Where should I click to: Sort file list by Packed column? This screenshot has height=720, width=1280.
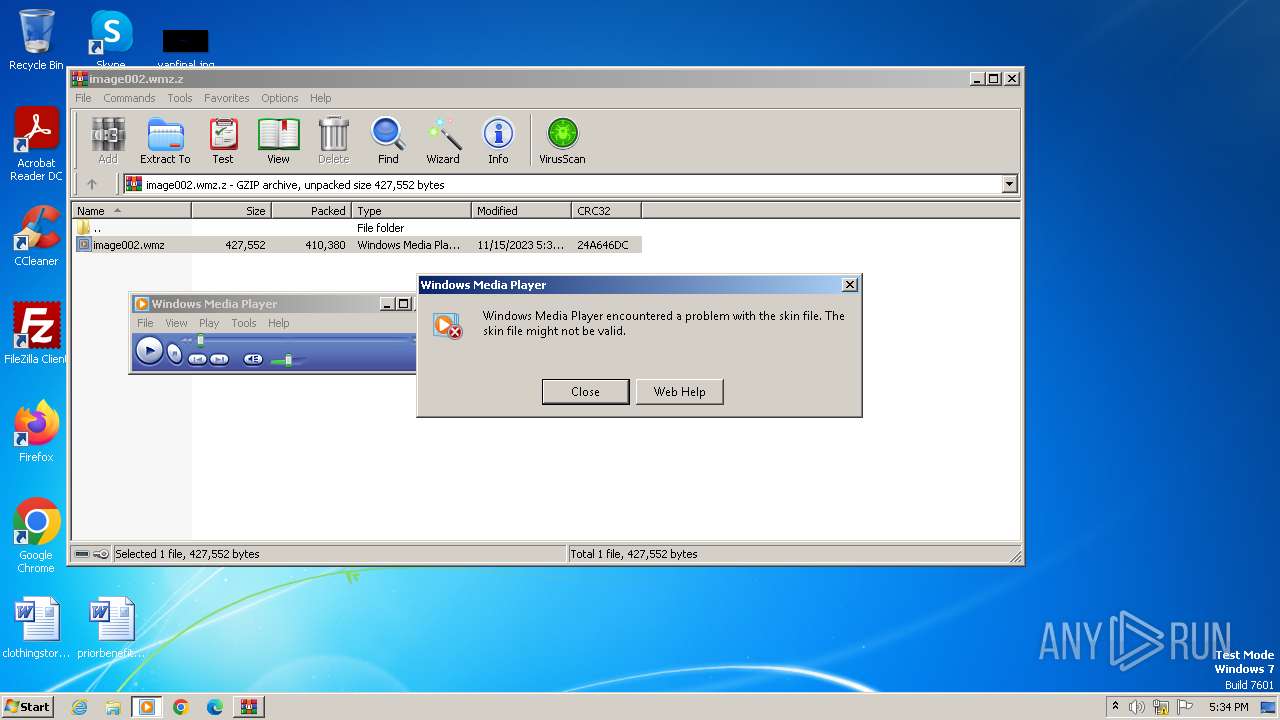(x=311, y=211)
